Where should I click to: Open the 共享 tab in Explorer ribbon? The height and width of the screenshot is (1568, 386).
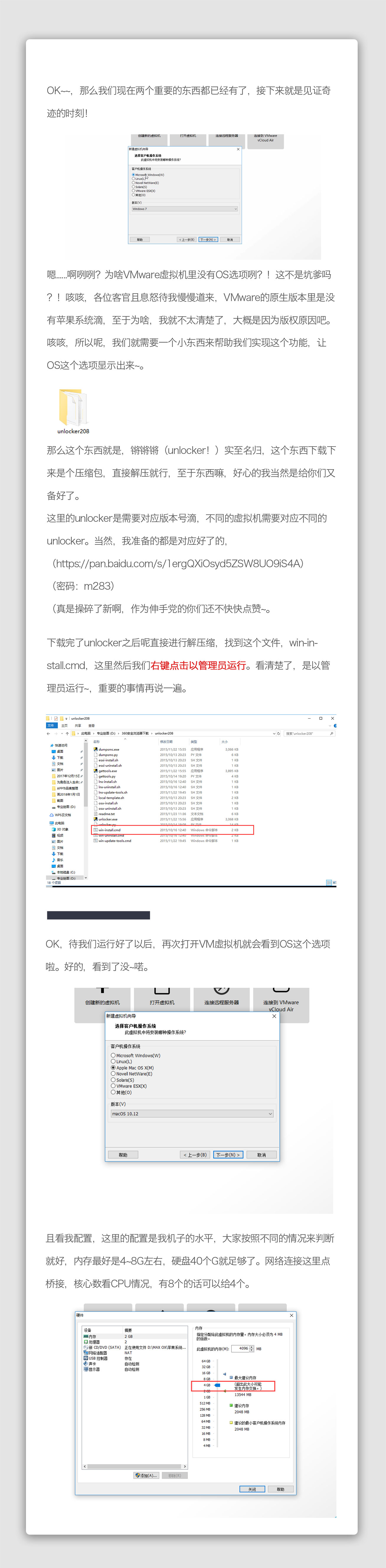coord(78,725)
